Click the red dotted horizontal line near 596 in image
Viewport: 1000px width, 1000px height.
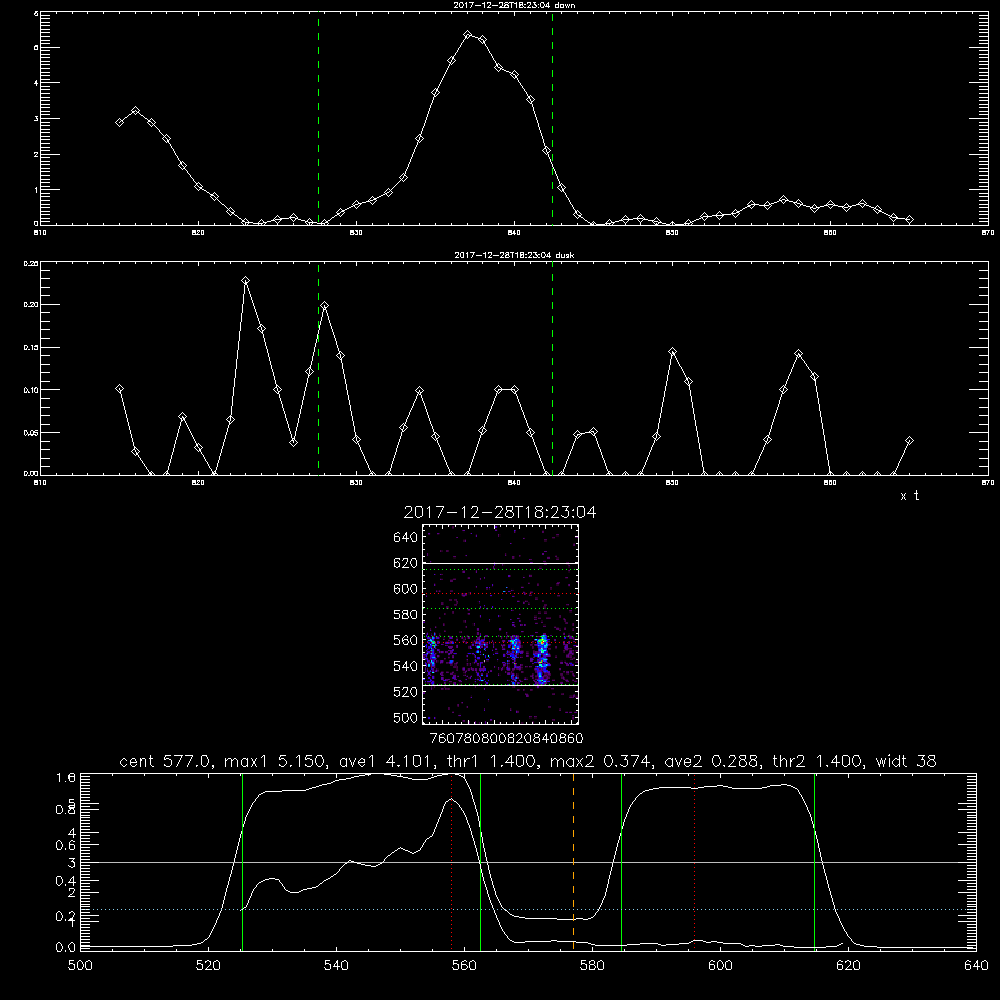tap(501, 594)
